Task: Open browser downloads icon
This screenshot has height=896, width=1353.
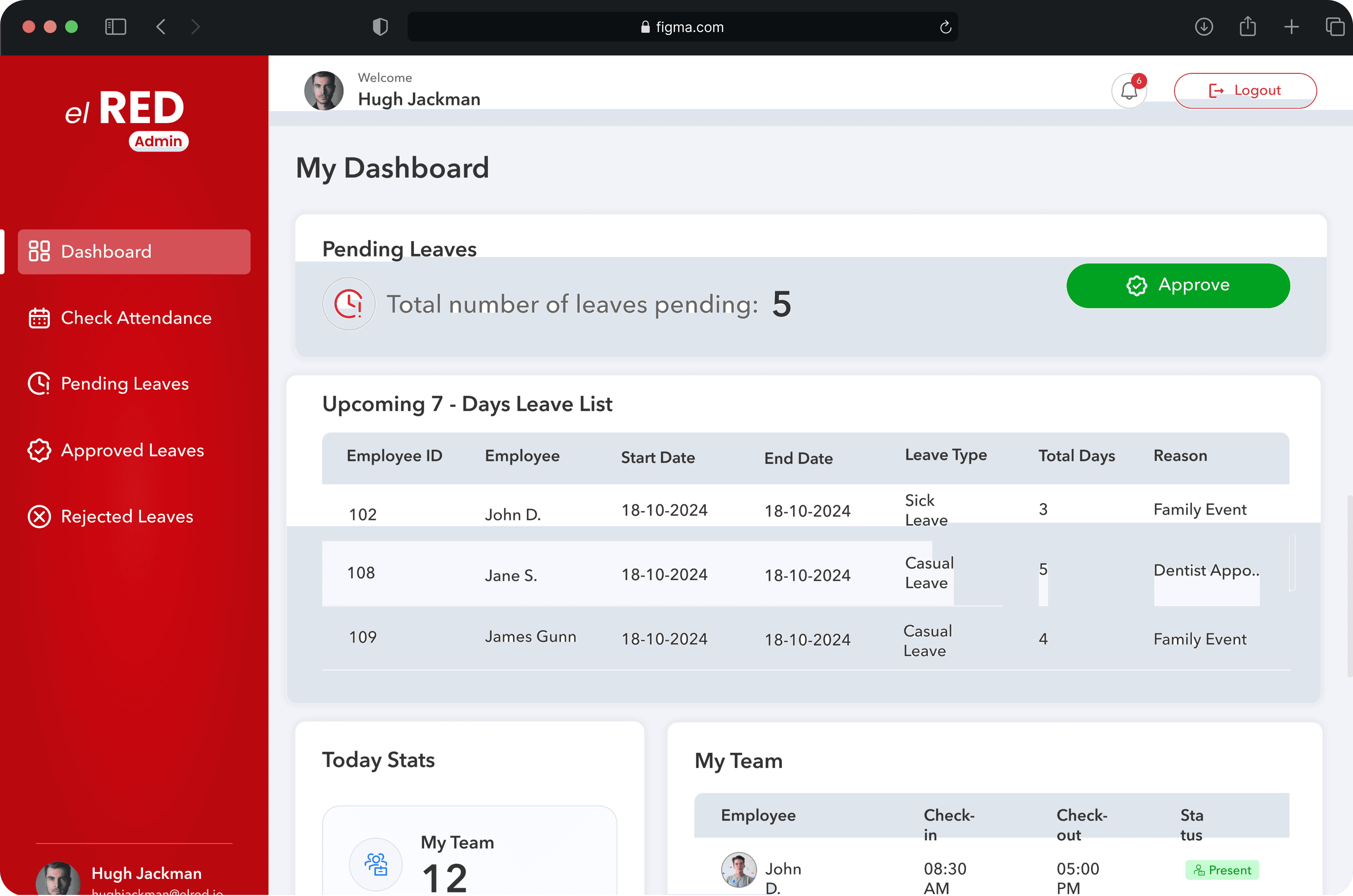Action: click(1204, 27)
